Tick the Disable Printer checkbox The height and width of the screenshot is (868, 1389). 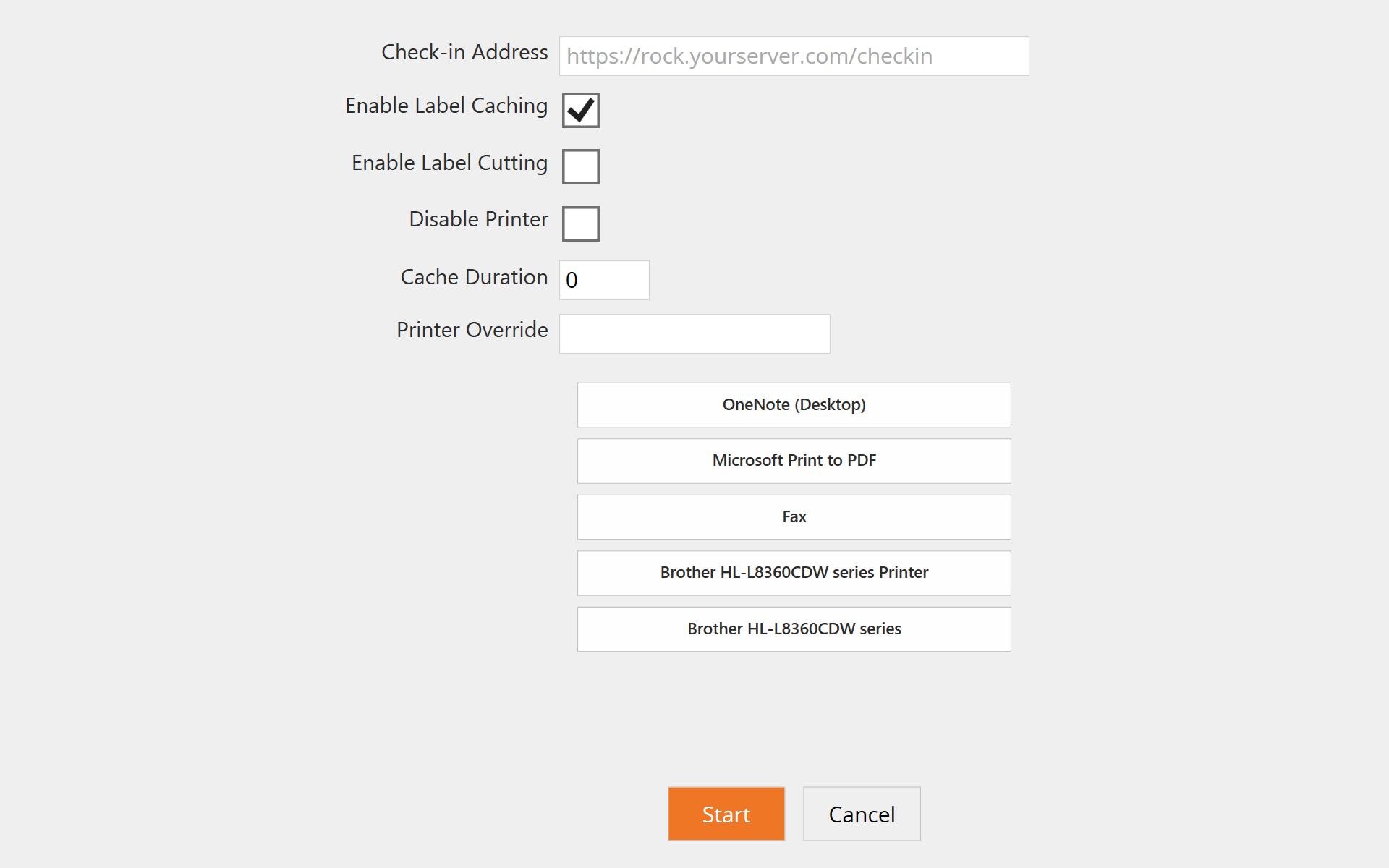[581, 224]
